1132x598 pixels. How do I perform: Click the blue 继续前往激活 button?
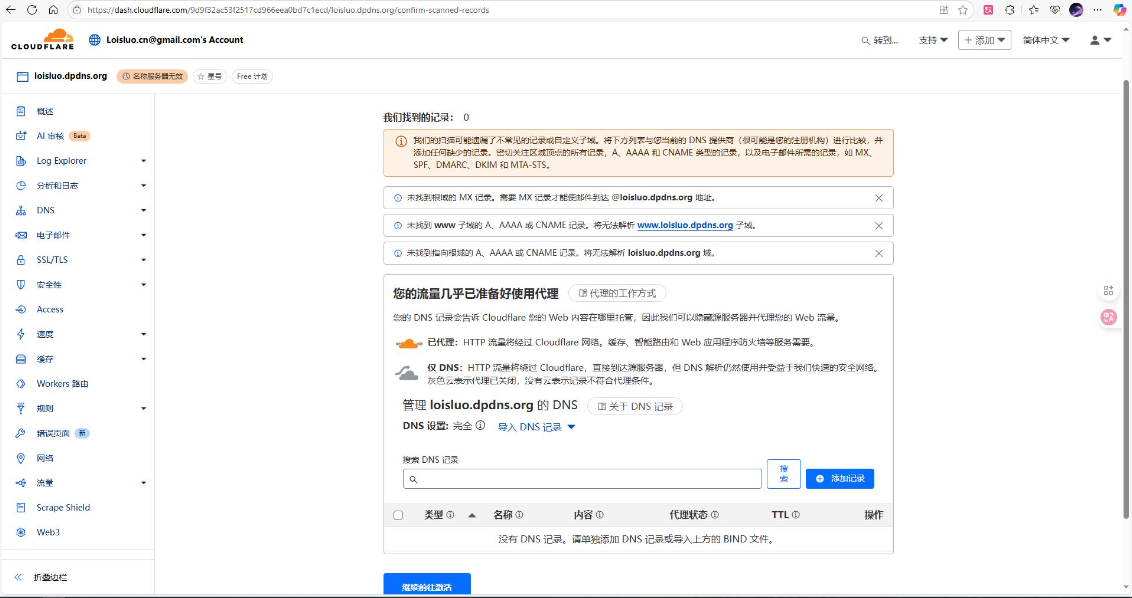[427, 585]
